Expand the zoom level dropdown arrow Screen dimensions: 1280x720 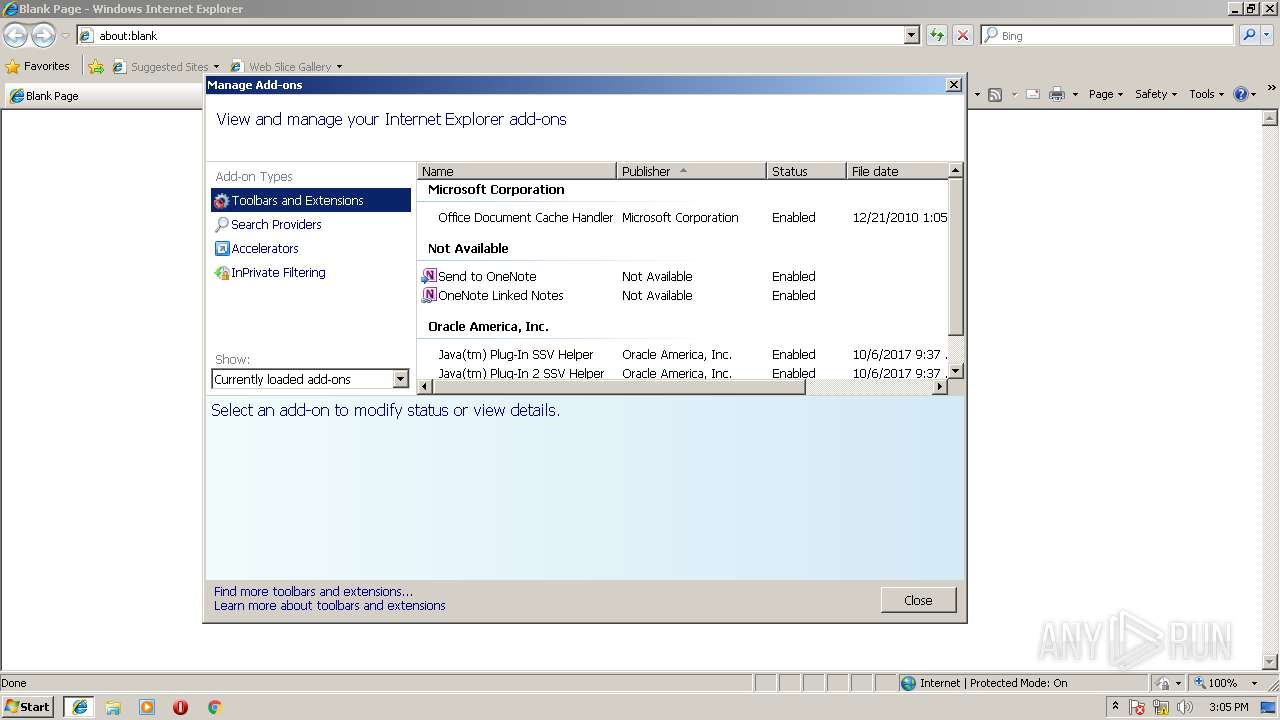[x=1255, y=683]
